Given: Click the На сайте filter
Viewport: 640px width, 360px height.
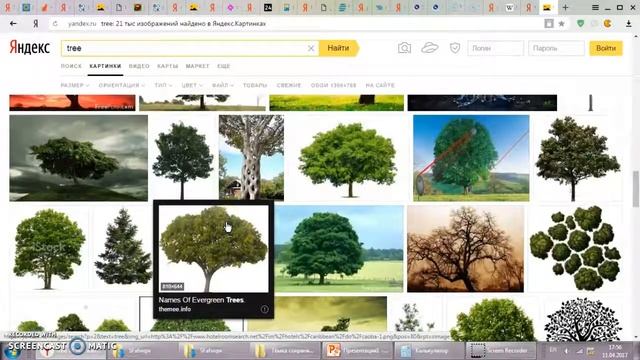Looking at the screenshot, I should (x=380, y=85).
